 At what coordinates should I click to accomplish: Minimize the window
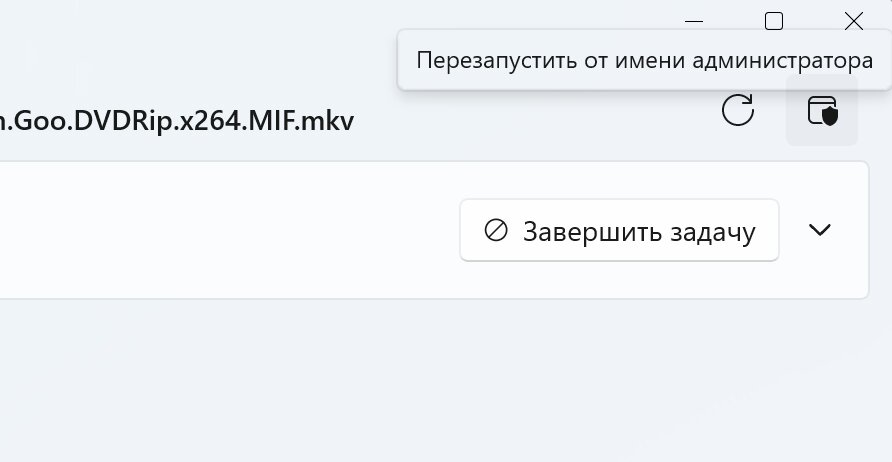(694, 21)
